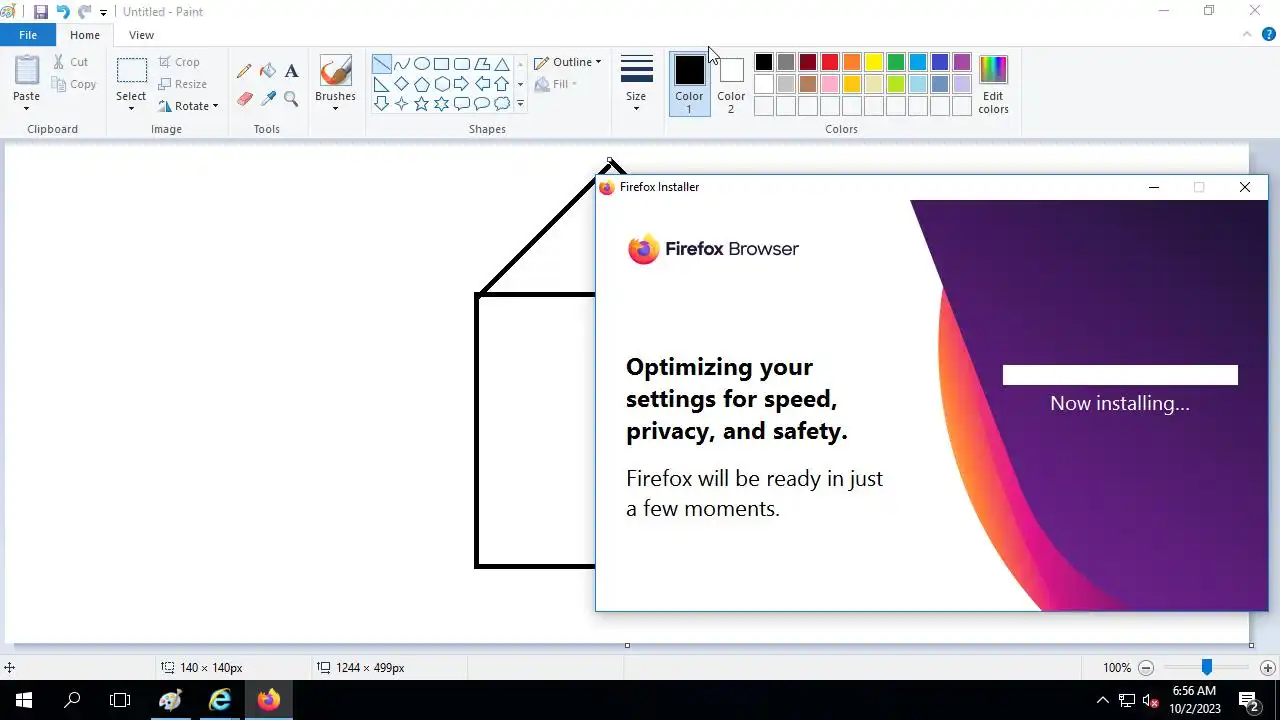Select the Pencil tool
1280x720 pixels.
coord(244,71)
